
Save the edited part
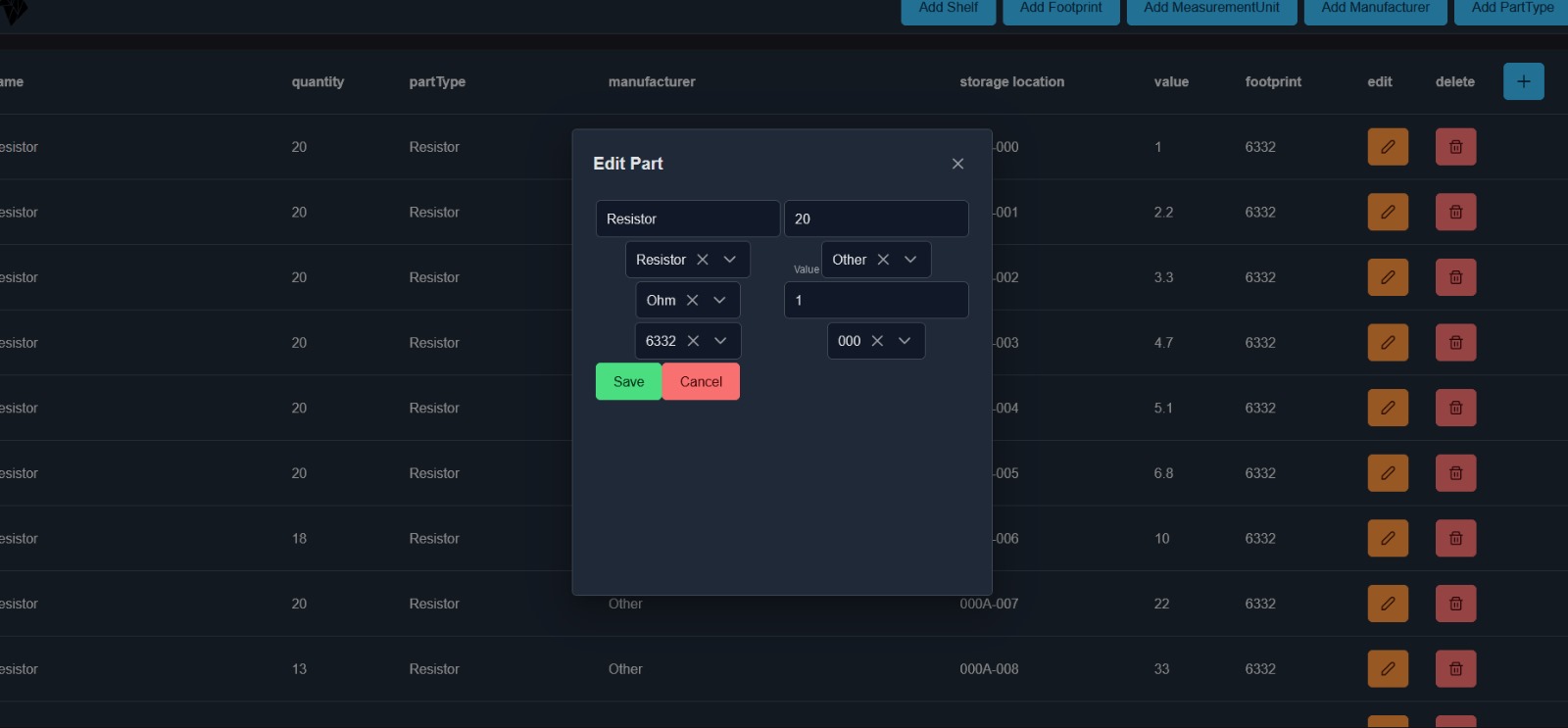628,382
